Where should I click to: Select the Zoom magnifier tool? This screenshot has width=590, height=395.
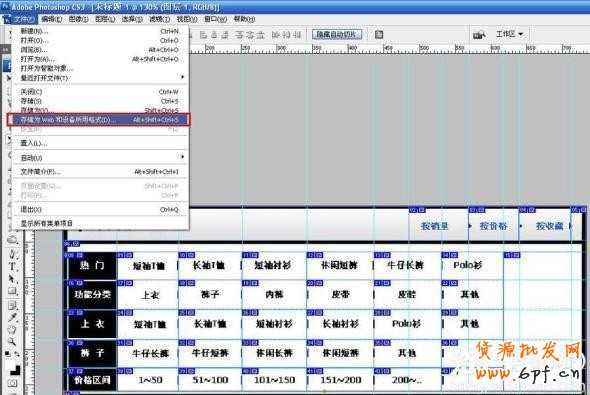pos(12,342)
